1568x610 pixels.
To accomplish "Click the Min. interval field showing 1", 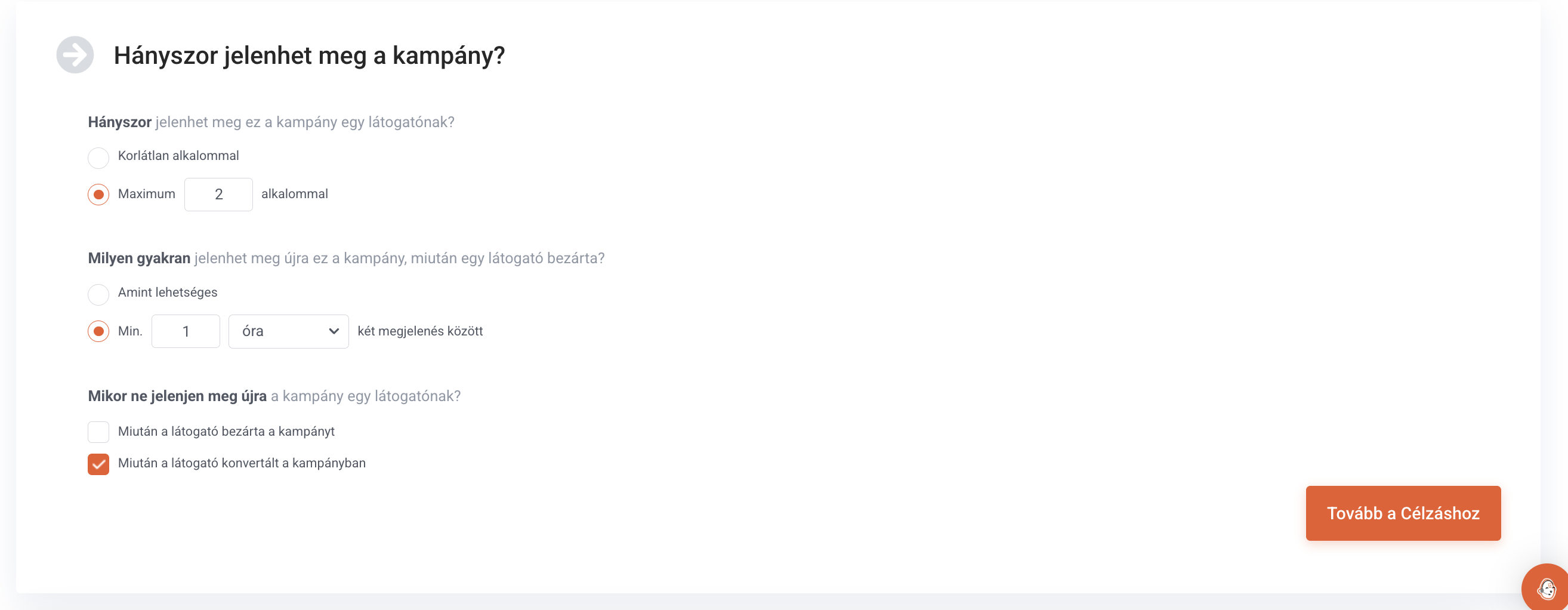I will coord(186,332).
